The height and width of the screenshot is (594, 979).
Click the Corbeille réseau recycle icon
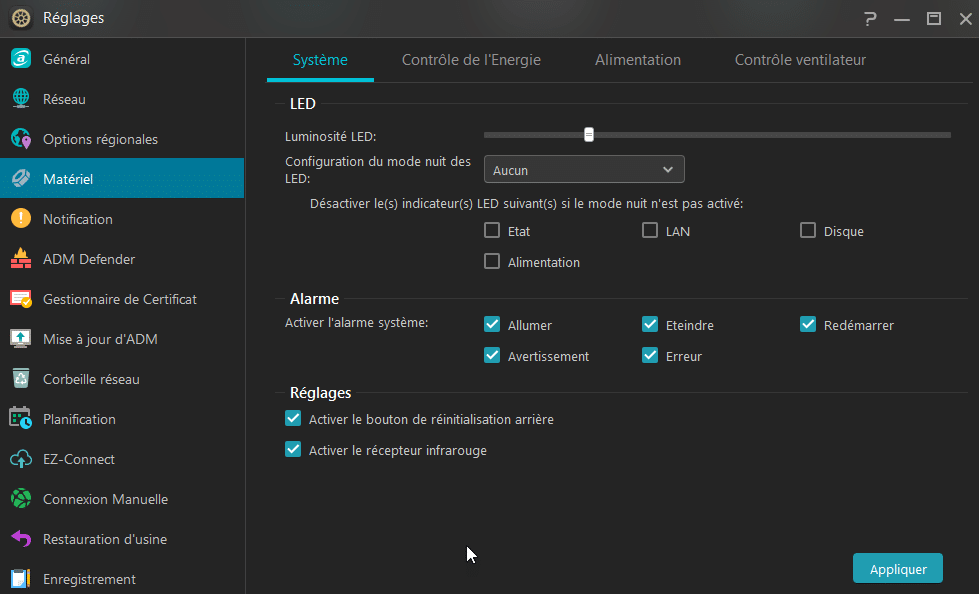[x=20, y=379]
